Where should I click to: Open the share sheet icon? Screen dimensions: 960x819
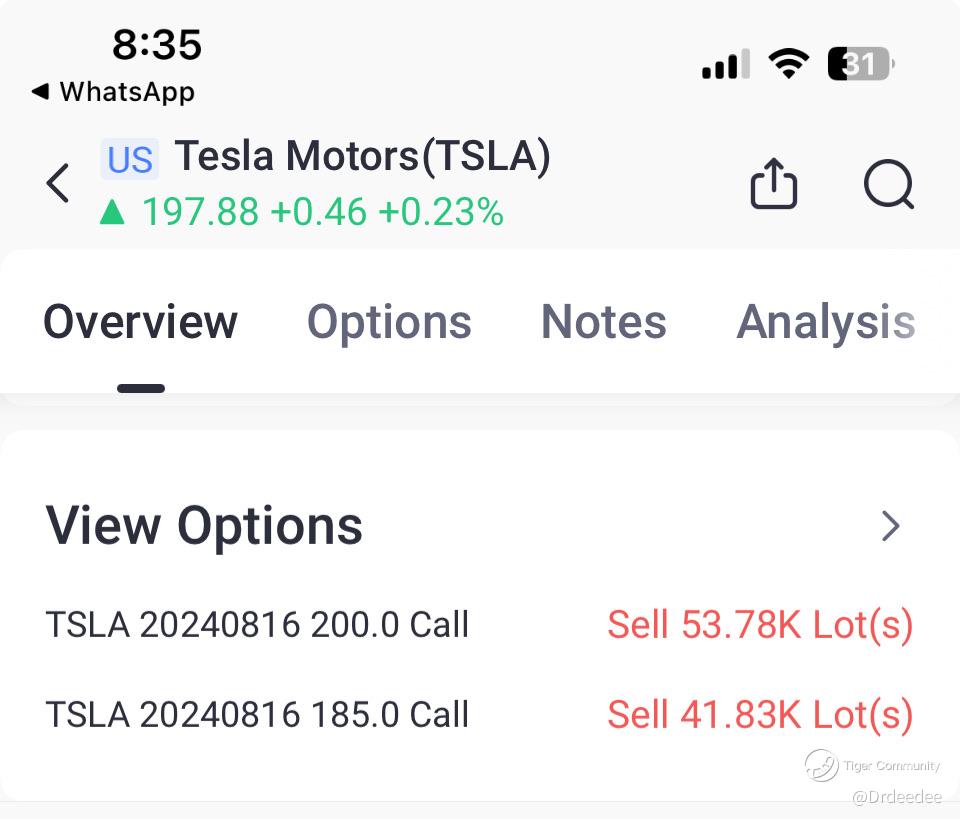(x=773, y=185)
